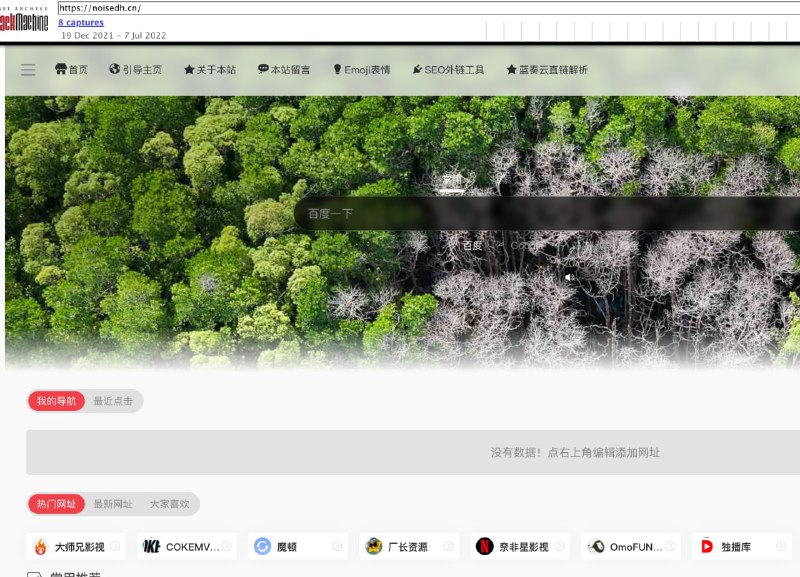The width and height of the screenshot is (800, 577).
Task: Open 本站留言 message board
Action: point(284,69)
